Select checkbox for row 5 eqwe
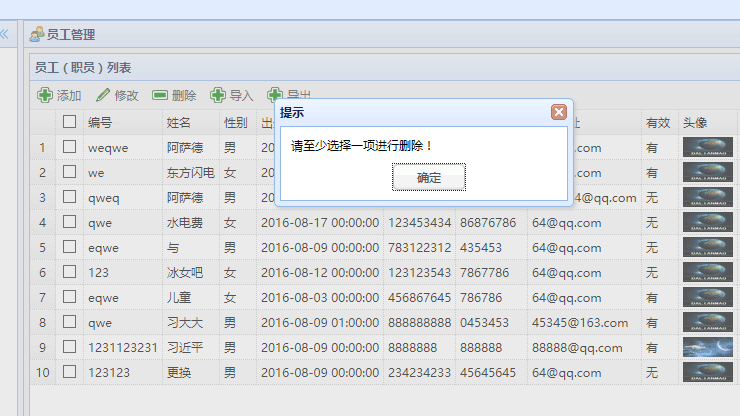The width and height of the screenshot is (740, 416). (69, 247)
